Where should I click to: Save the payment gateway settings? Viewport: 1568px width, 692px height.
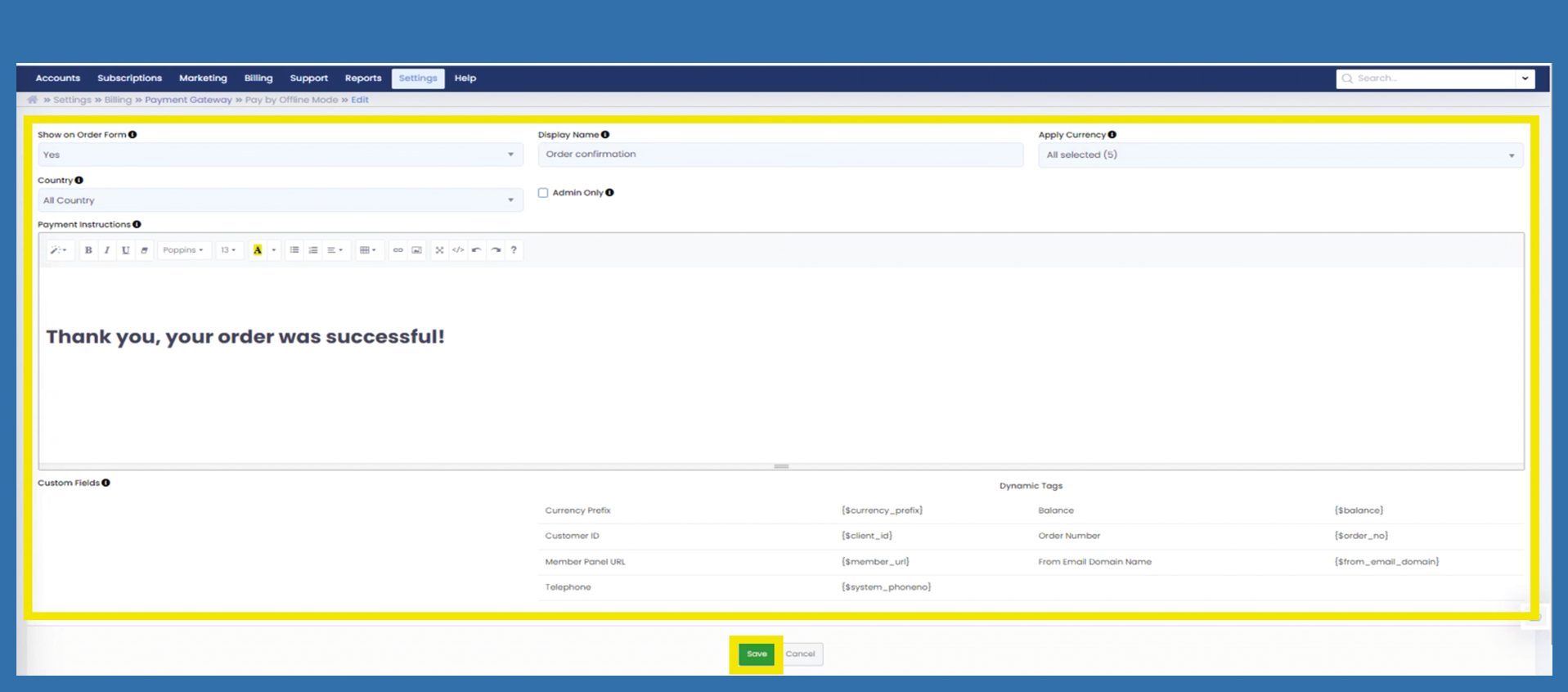click(x=756, y=654)
